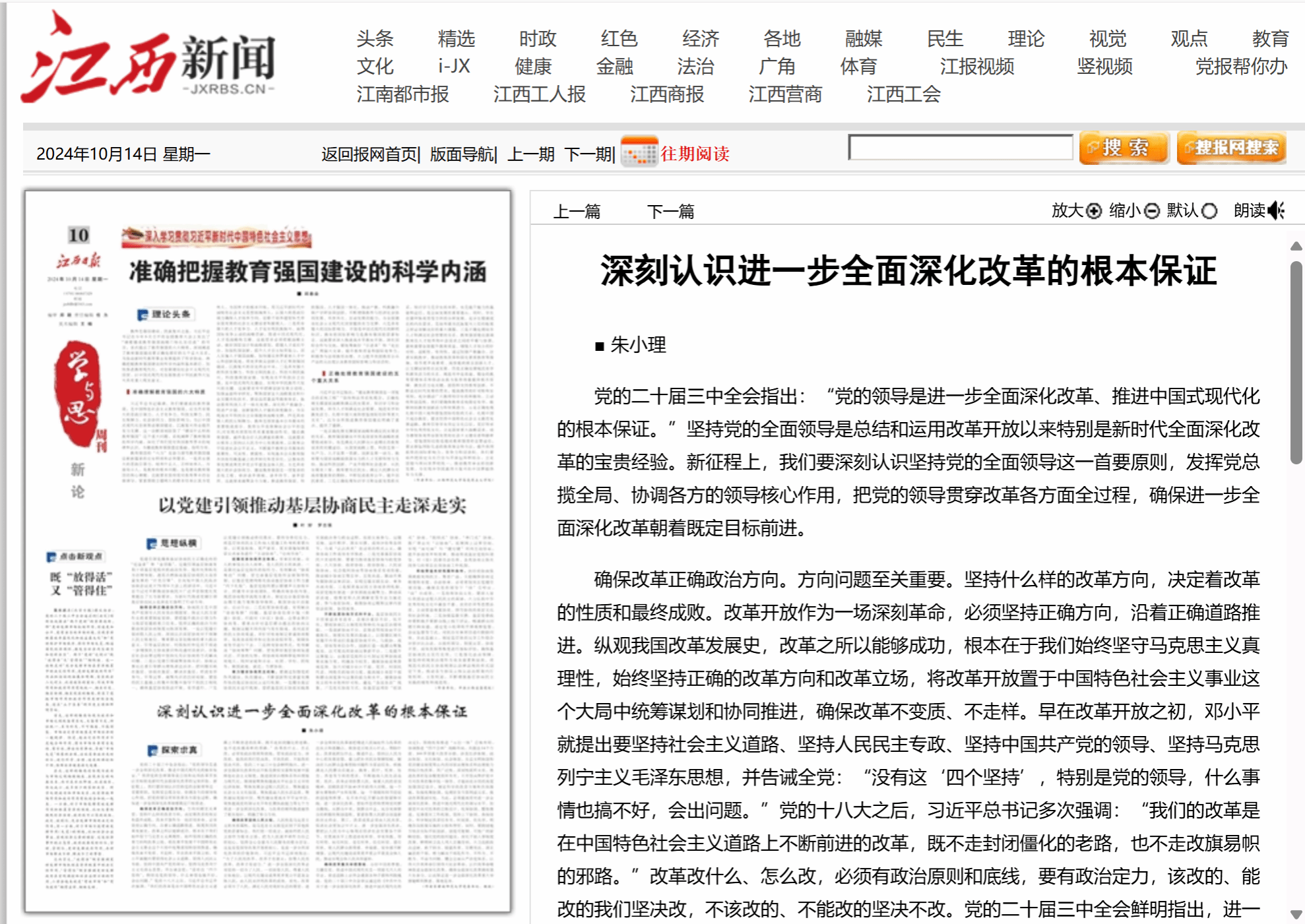Viewport: 1305px width, 924px height.
Task: Click the author name 朱小理
Action: 638,345
